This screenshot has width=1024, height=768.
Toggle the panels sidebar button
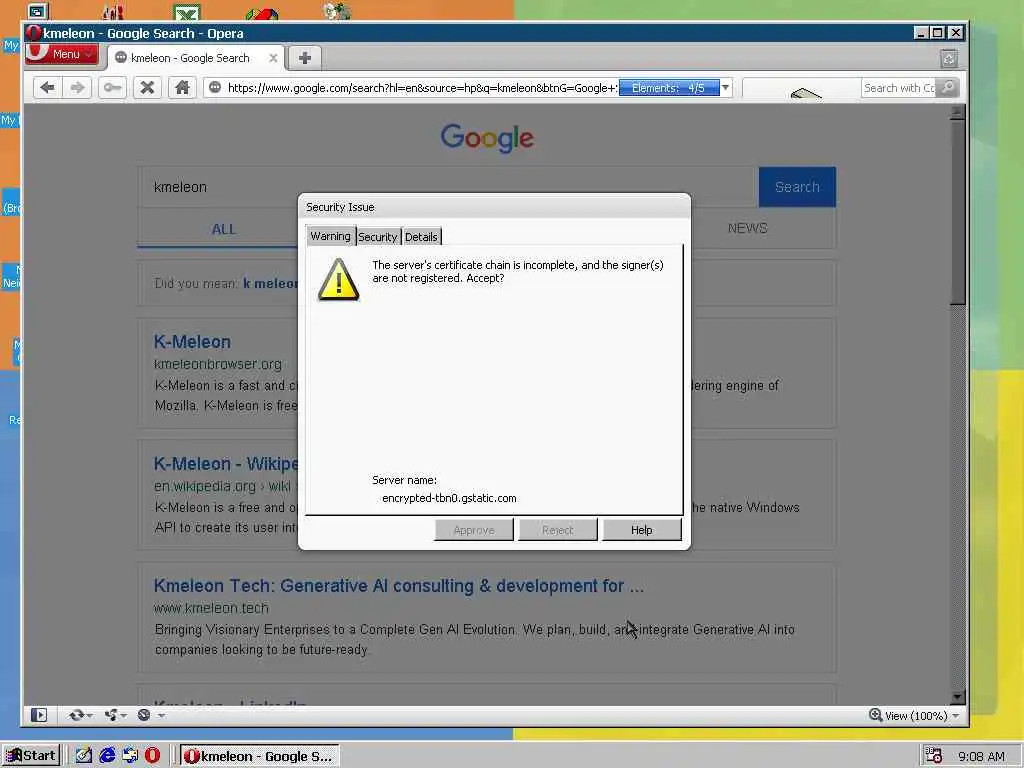point(39,715)
